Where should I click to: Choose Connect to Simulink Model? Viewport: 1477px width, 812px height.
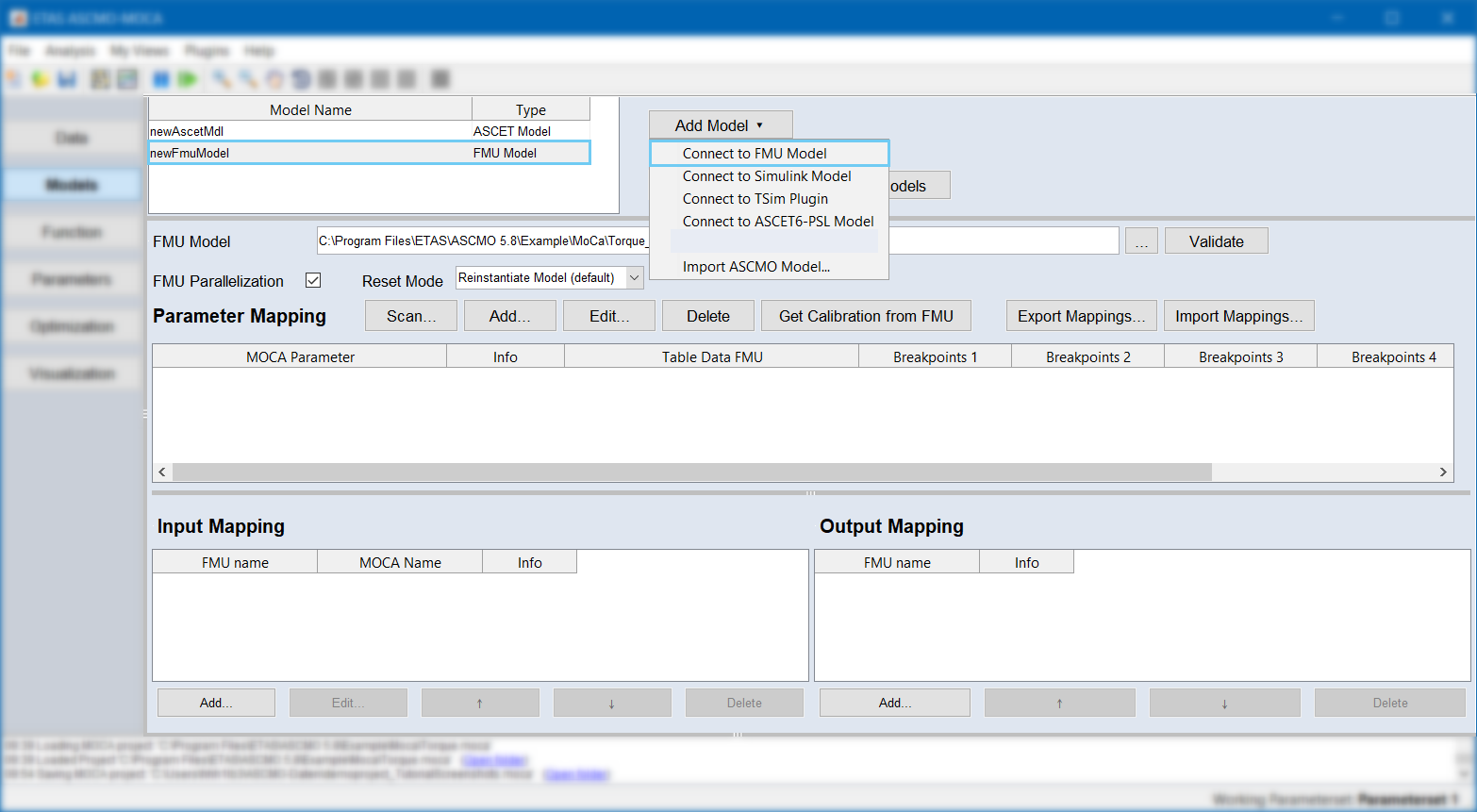click(x=767, y=176)
